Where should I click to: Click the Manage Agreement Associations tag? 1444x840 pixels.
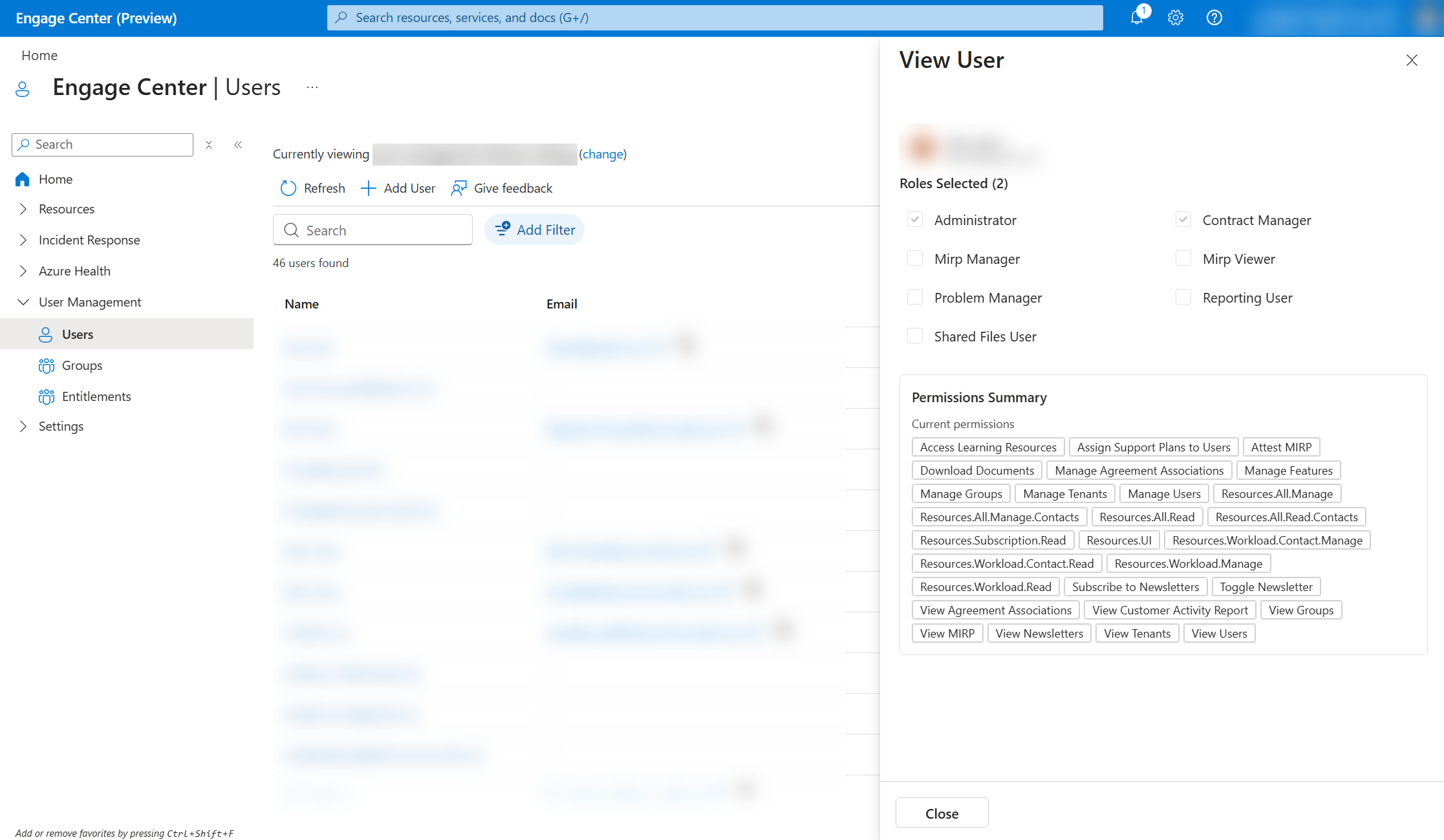1139,471
